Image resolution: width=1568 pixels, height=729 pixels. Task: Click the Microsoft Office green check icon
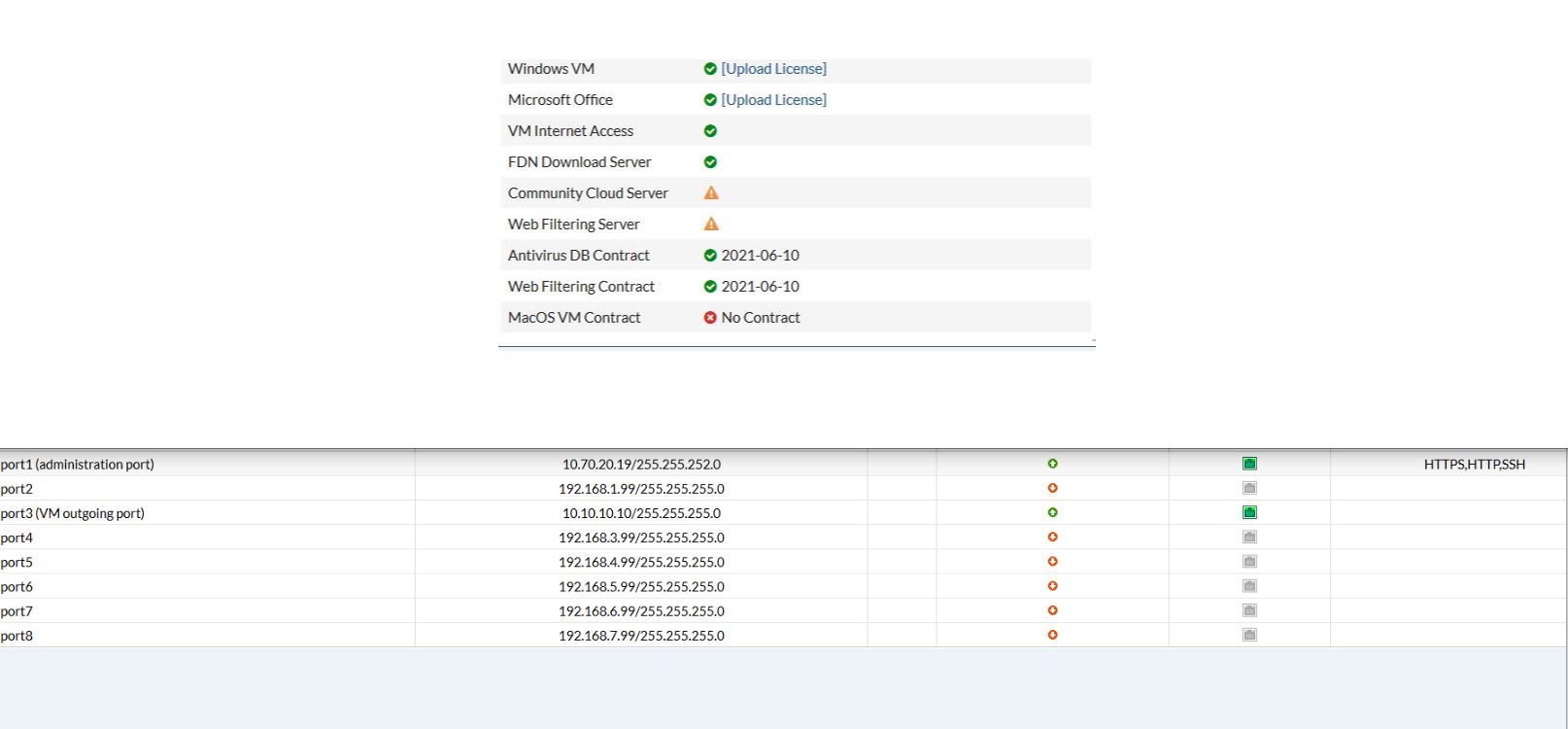tap(710, 100)
